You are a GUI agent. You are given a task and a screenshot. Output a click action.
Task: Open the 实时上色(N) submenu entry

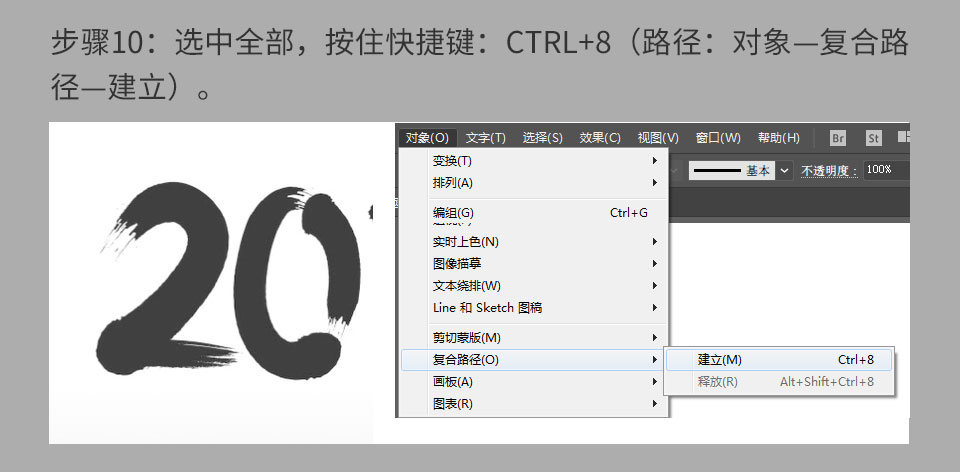(x=533, y=242)
